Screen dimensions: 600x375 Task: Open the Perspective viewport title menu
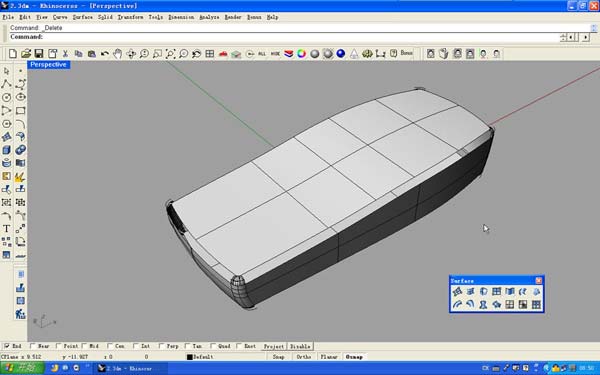pyautogui.click(x=49, y=65)
